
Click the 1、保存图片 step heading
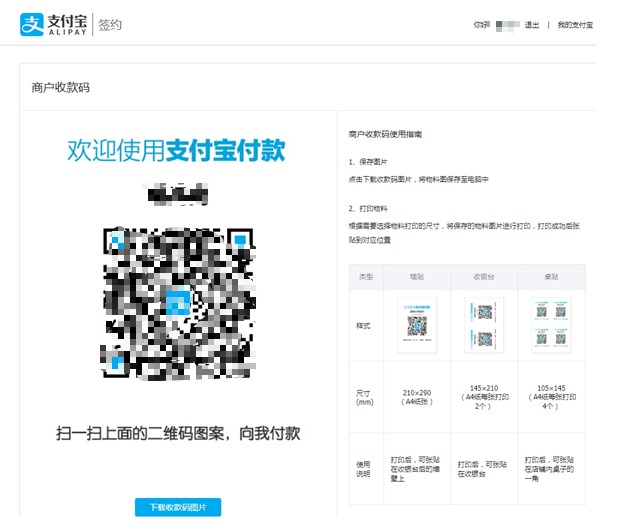368,162
